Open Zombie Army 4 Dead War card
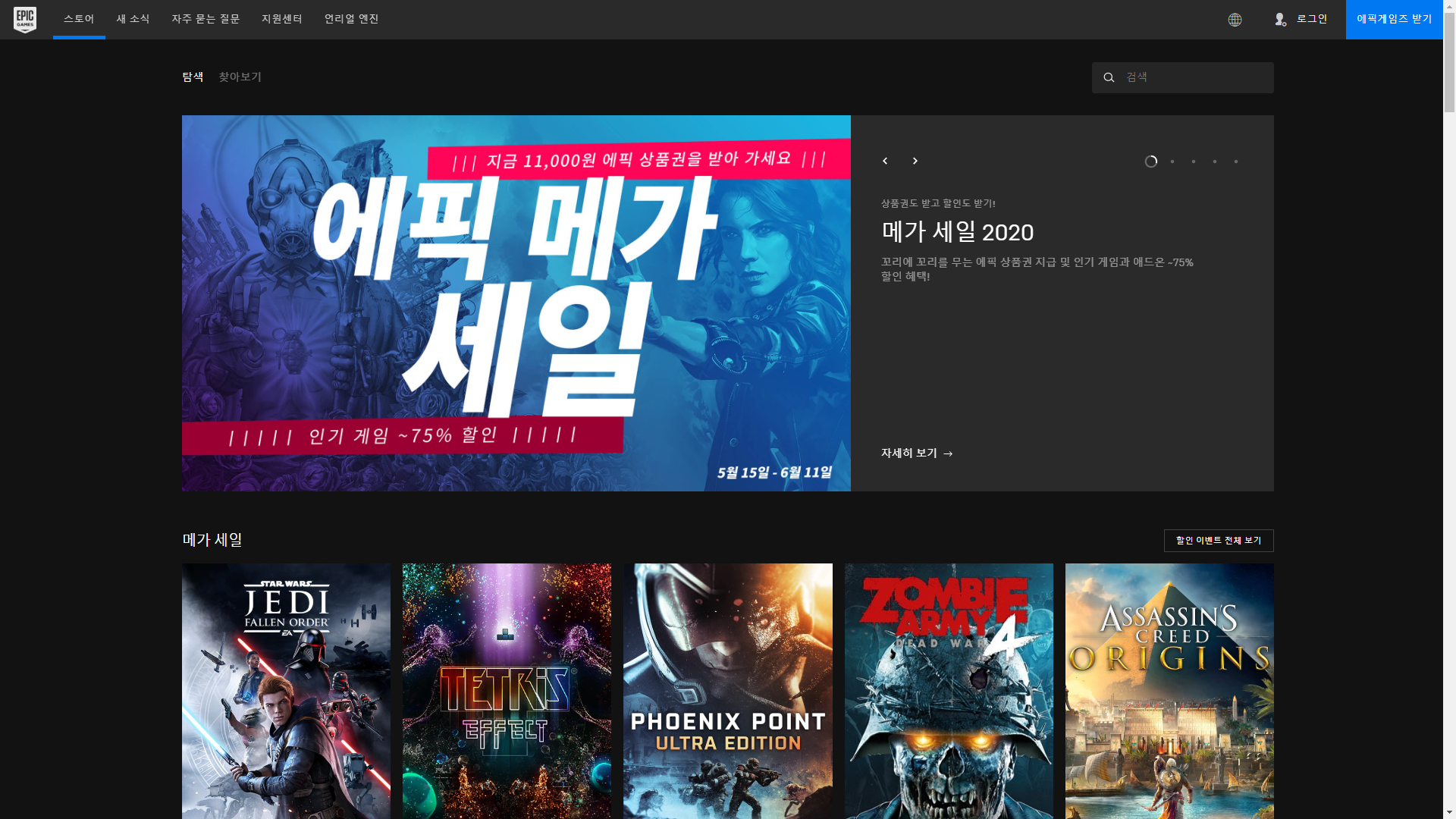The height and width of the screenshot is (819, 1456). 949,691
